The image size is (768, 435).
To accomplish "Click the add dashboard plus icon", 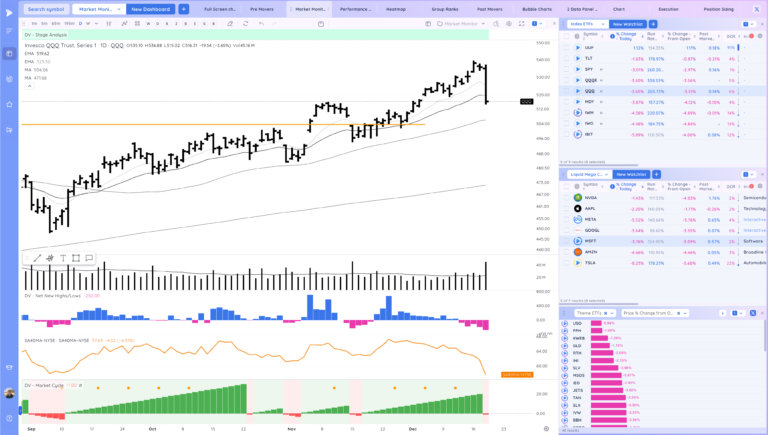I will pyautogui.click(x=184, y=9).
